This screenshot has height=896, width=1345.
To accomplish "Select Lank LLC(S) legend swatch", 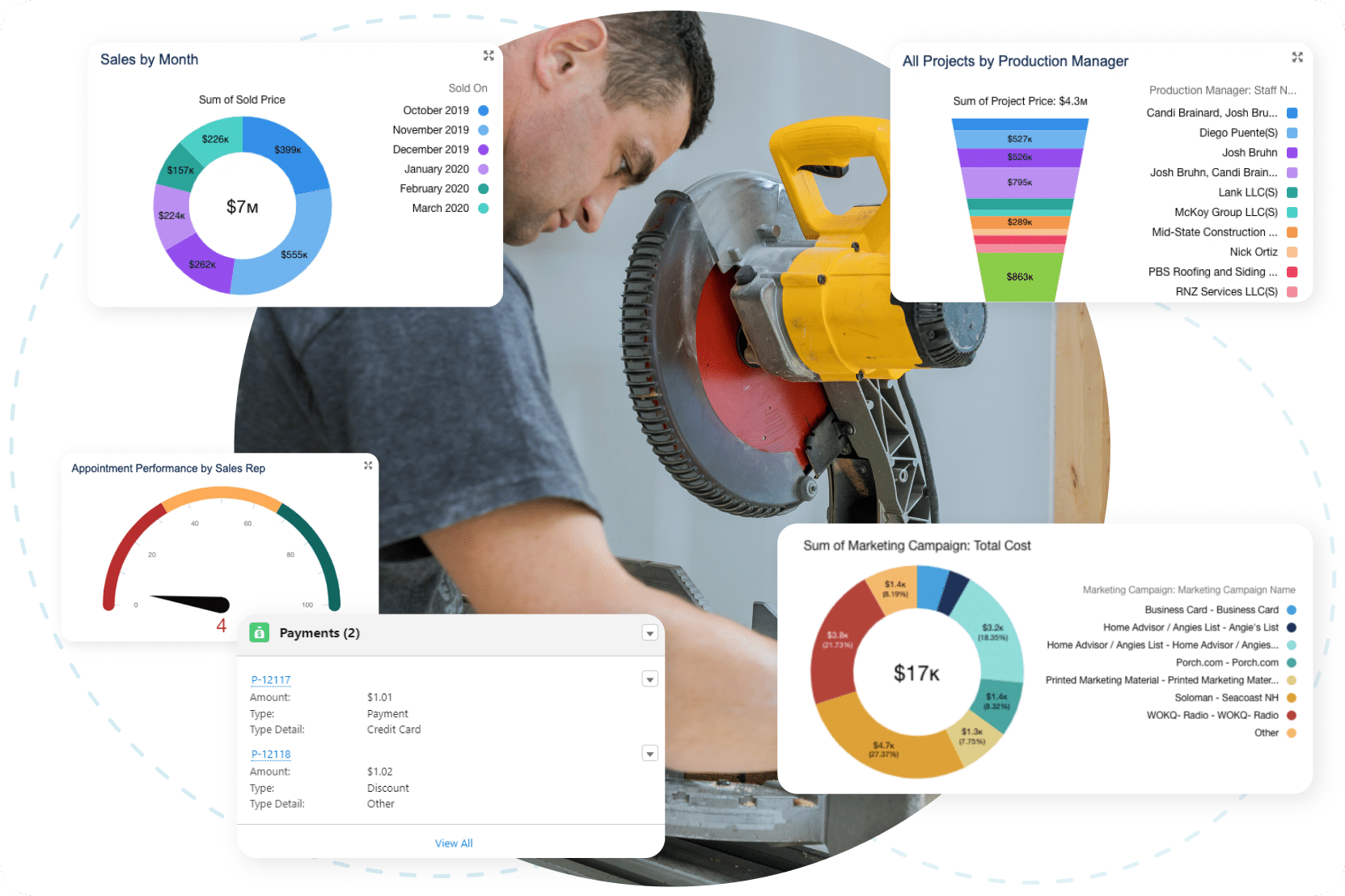I will click(x=1292, y=192).
